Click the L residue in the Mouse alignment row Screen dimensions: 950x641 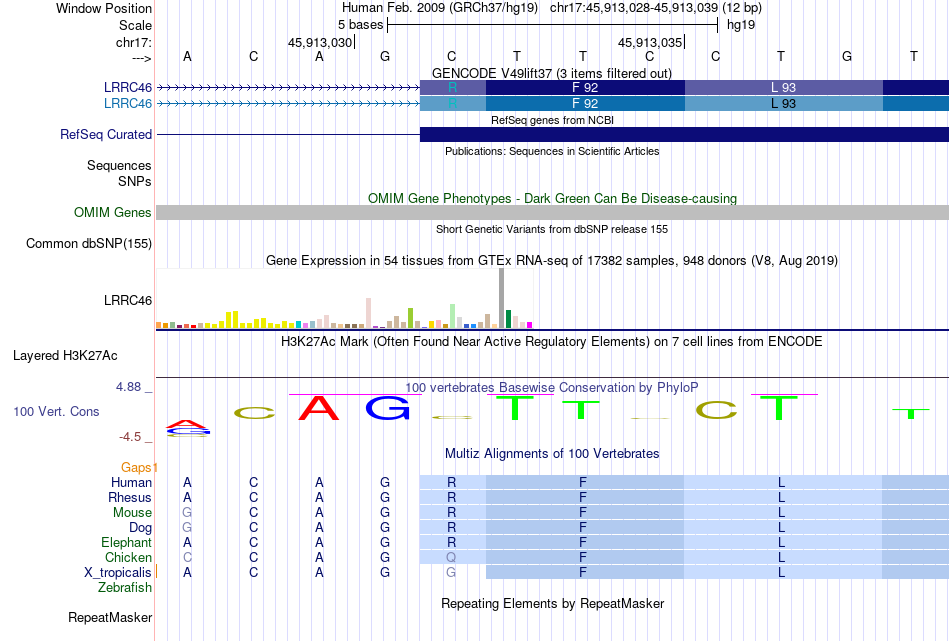[782, 513]
